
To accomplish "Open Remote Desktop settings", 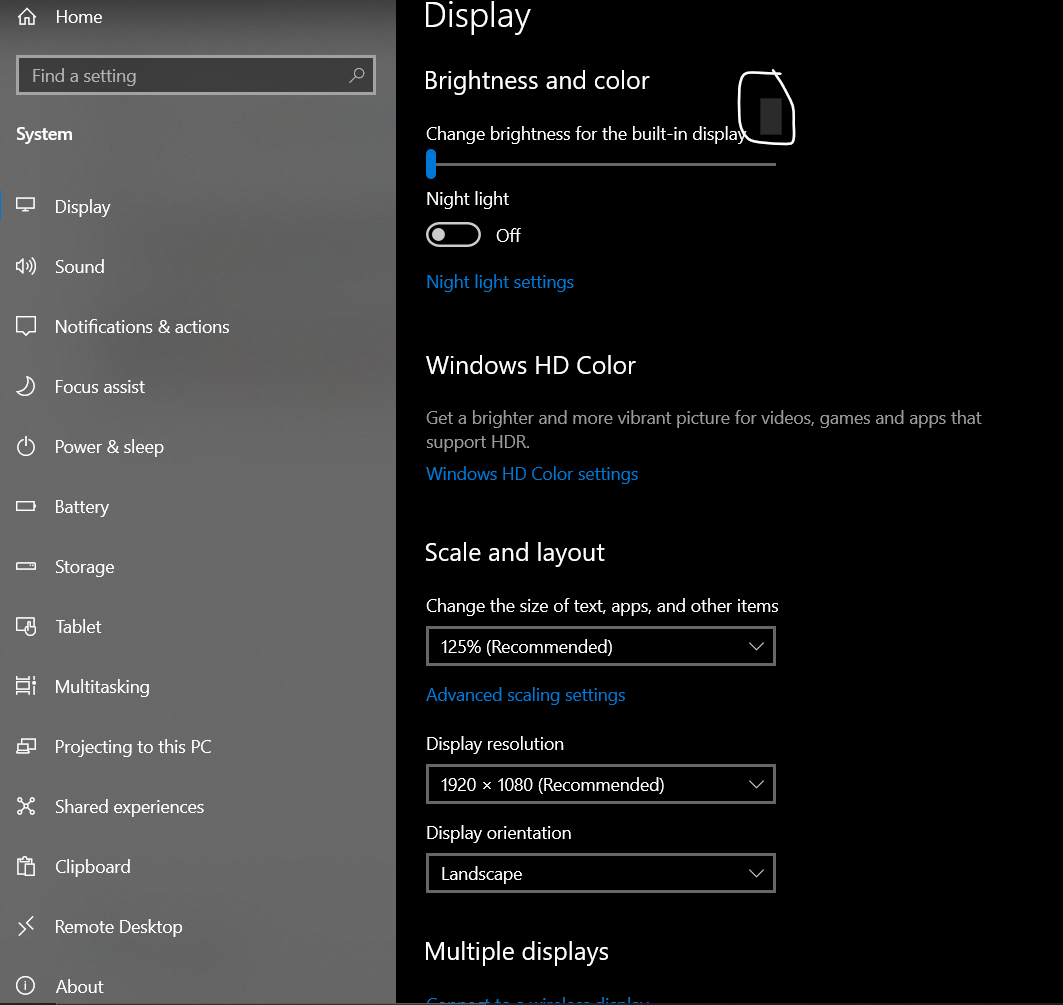I will pyautogui.click(x=118, y=927).
